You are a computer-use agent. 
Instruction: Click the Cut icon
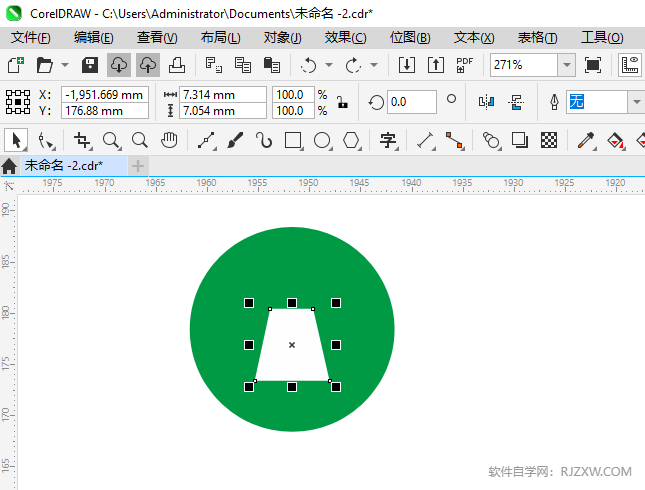(x=213, y=65)
